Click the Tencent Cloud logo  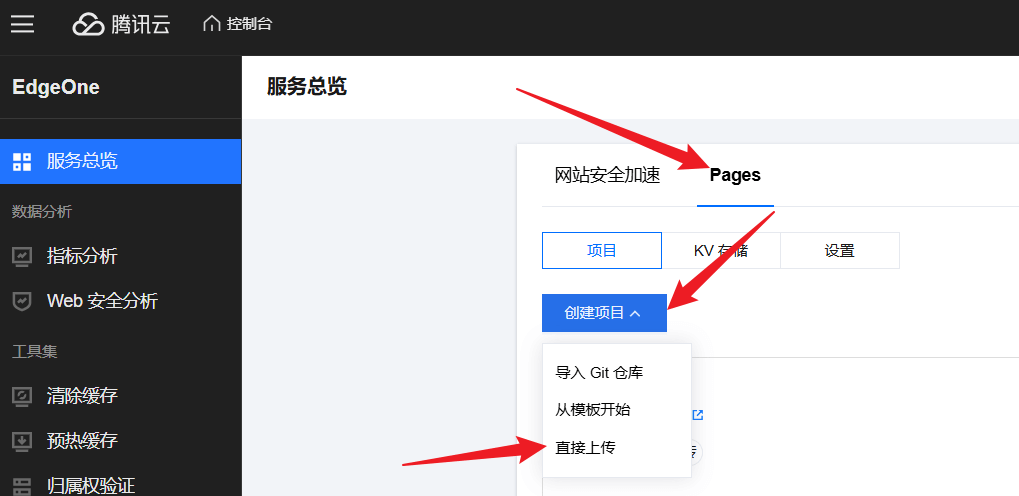tap(121, 24)
